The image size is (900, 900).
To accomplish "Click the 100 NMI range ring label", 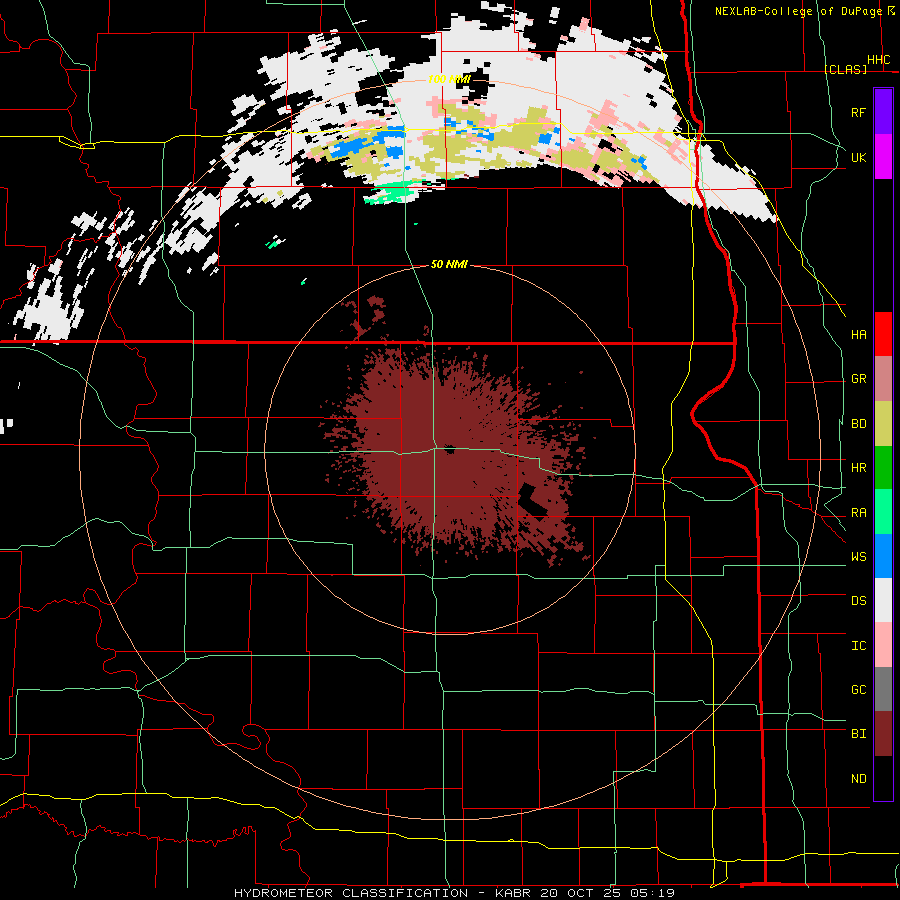I will tap(449, 79).
